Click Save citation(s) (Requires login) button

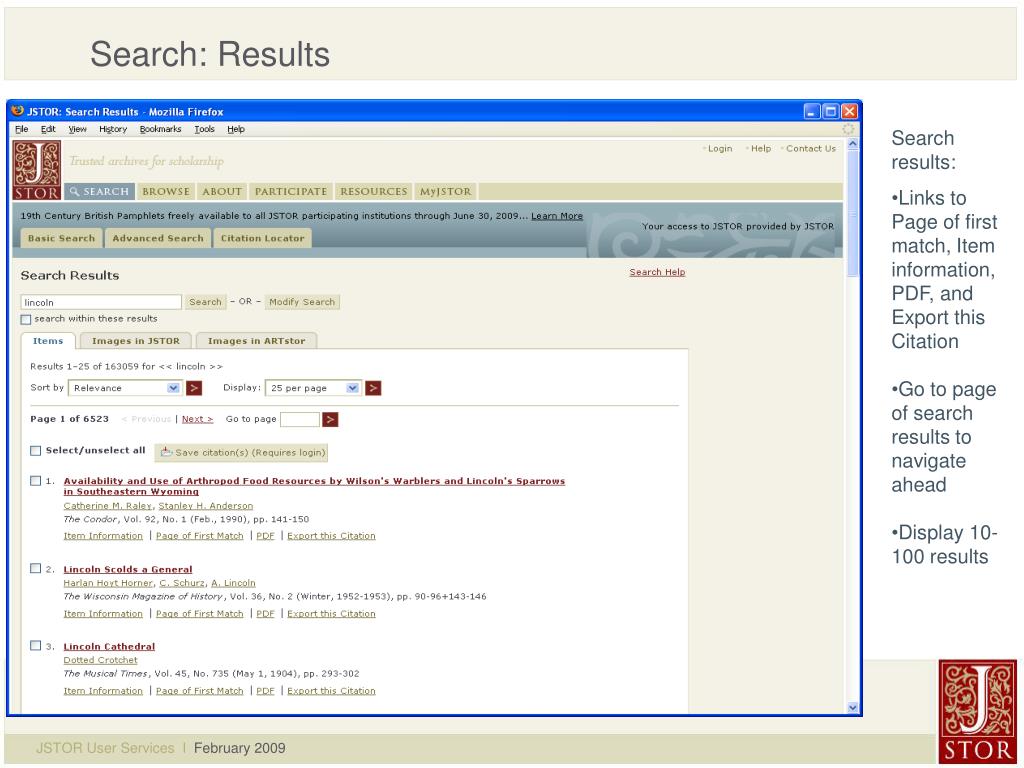click(x=242, y=453)
